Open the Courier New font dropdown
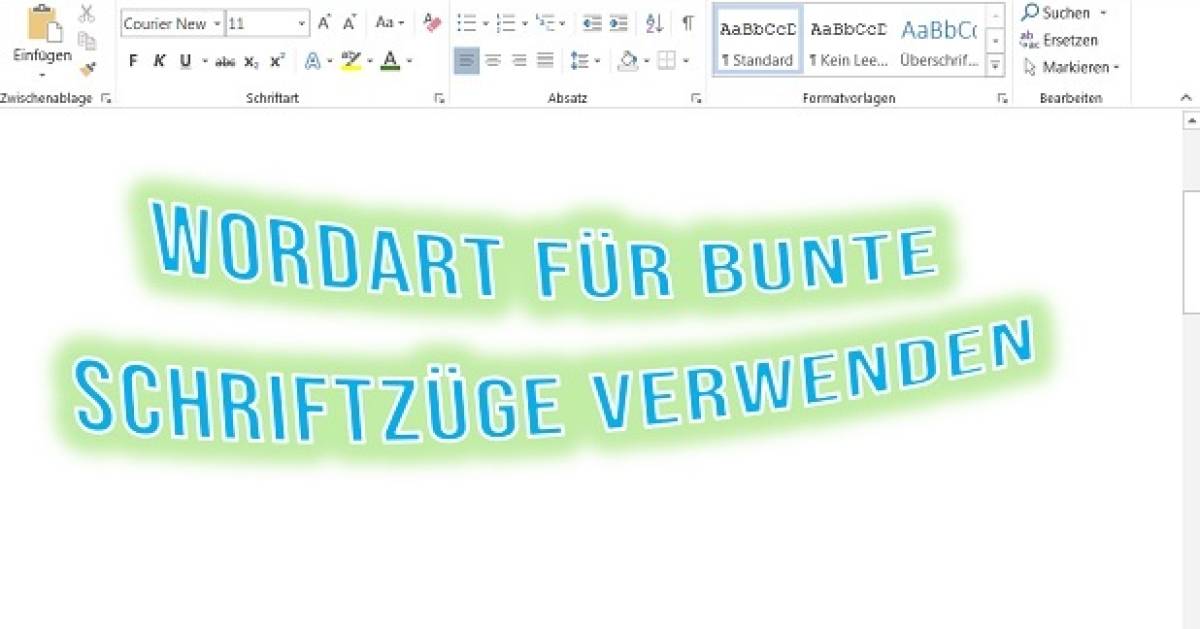The image size is (1200, 629). pyautogui.click(x=215, y=23)
